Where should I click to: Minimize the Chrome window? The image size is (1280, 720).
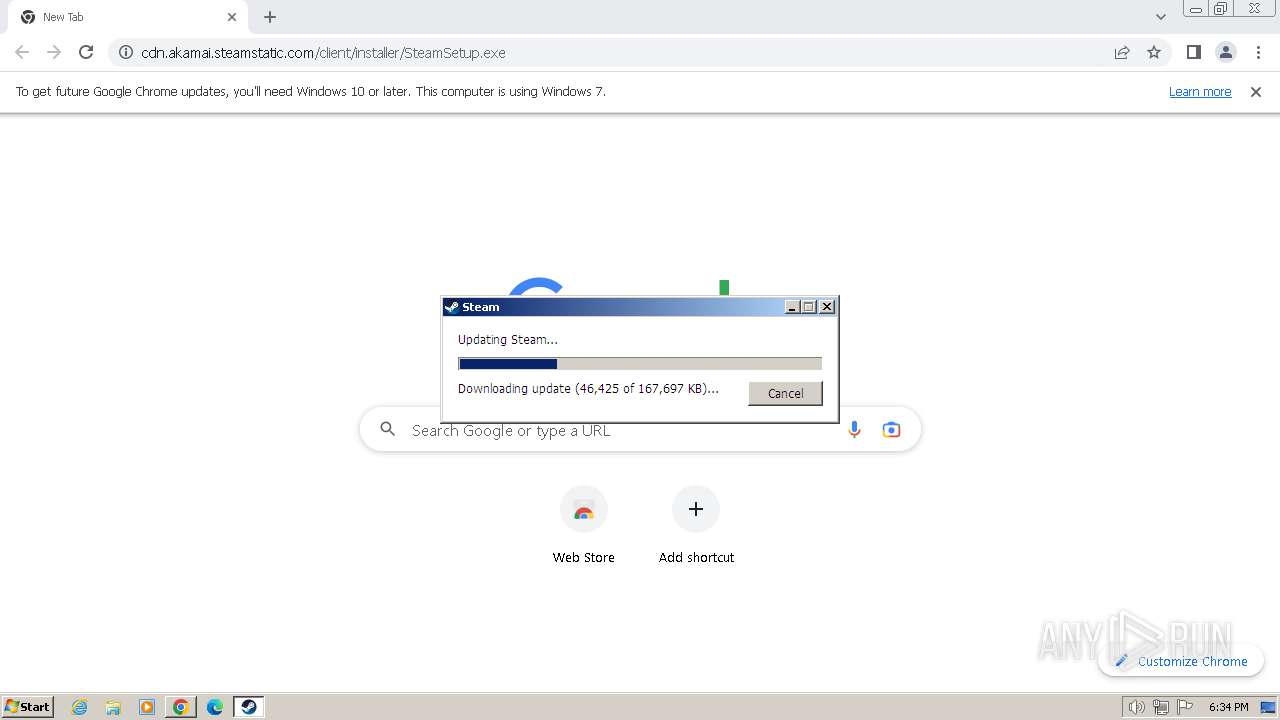click(1195, 8)
